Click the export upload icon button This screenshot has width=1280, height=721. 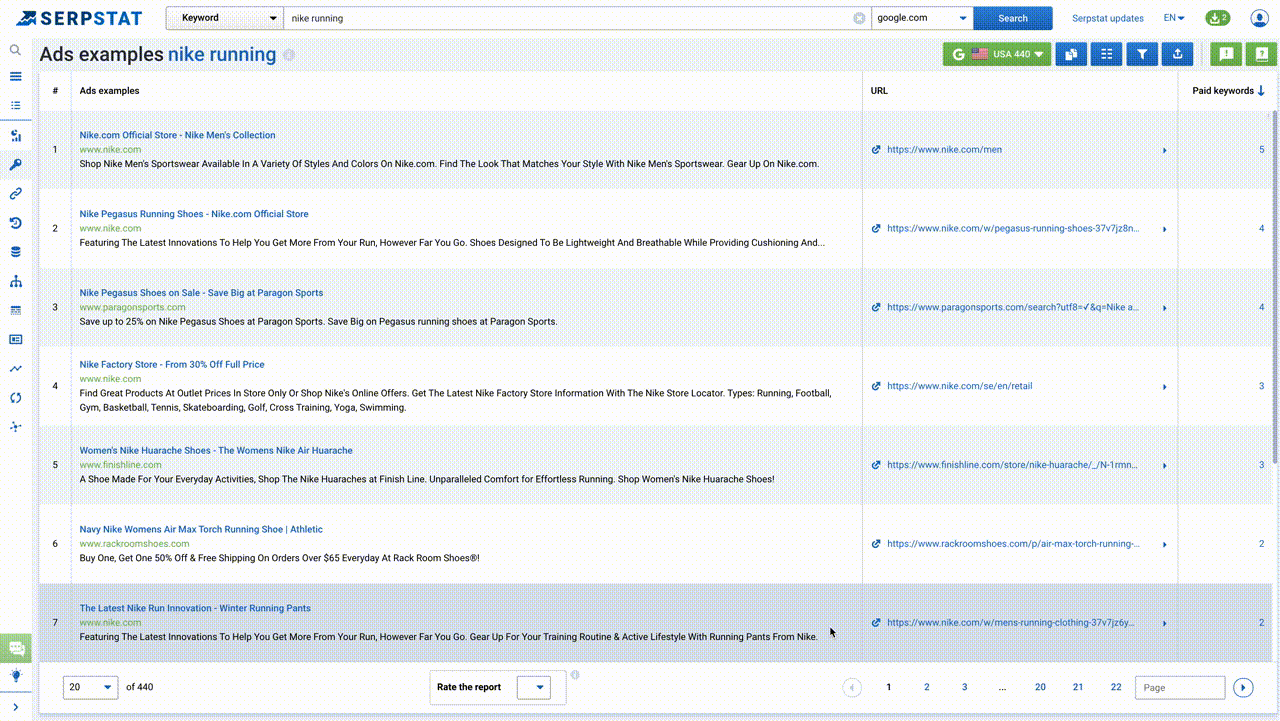point(1177,55)
